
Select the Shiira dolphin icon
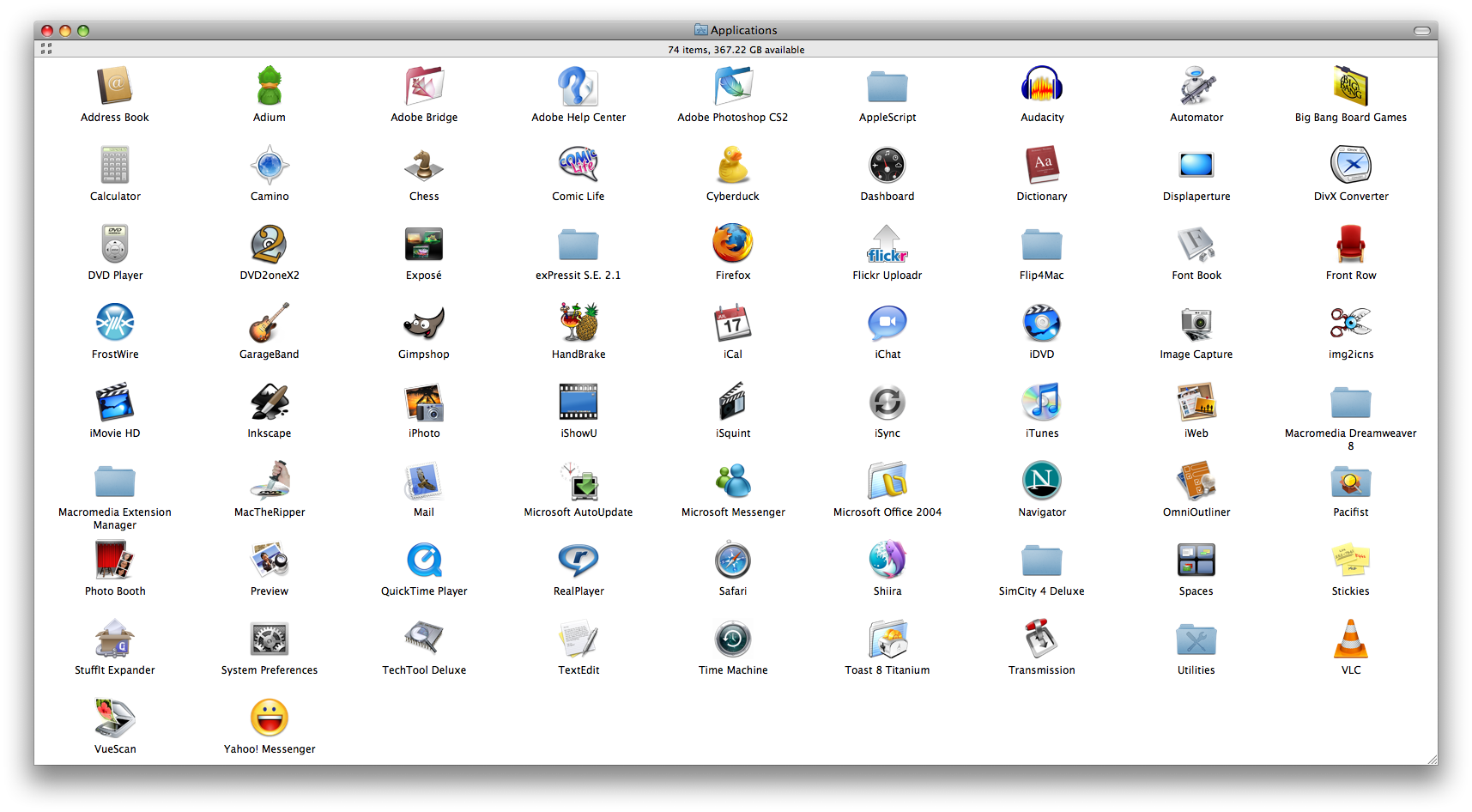(887, 560)
